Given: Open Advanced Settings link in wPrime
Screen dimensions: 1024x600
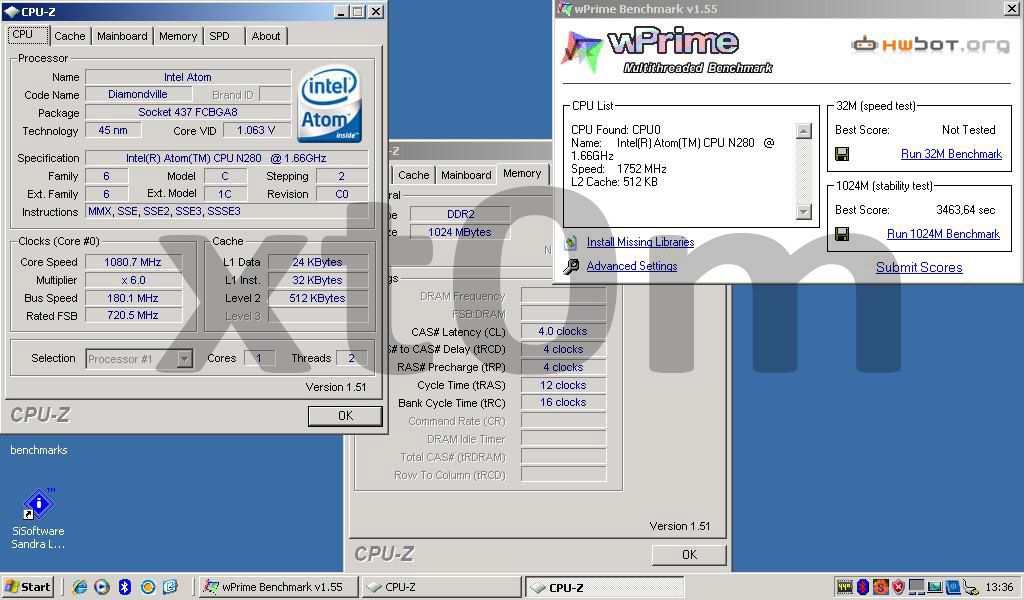Looking at the screenshot, I should point(632,266).
